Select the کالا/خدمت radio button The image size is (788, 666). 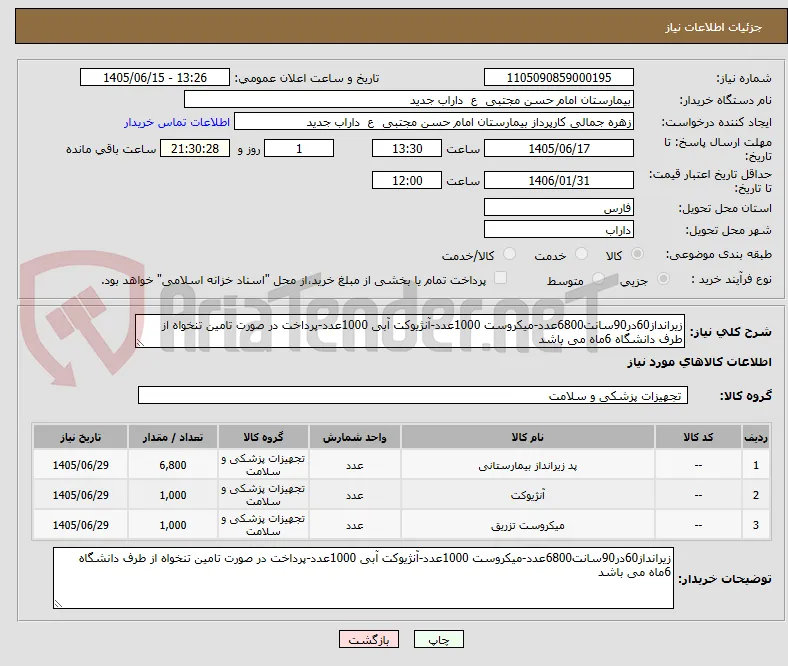509,254
